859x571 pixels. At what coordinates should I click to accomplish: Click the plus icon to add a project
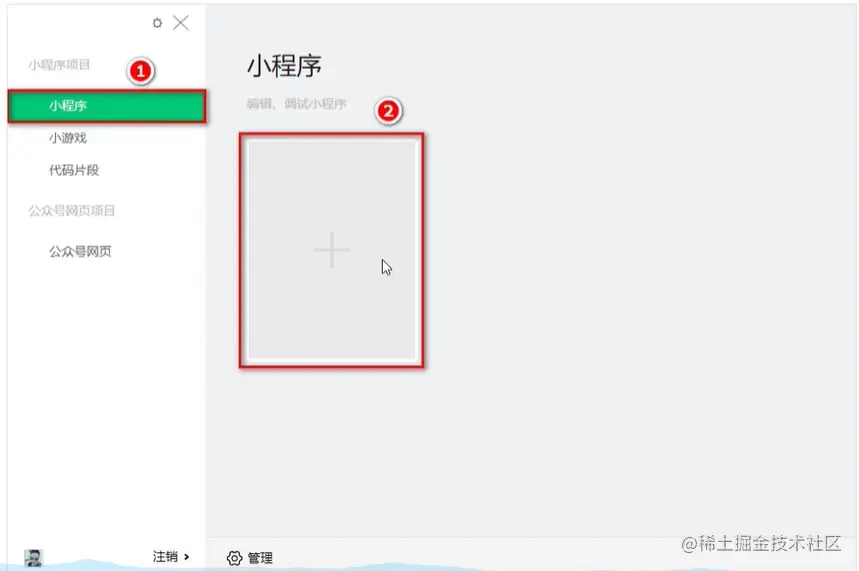(x=331, y=250)
